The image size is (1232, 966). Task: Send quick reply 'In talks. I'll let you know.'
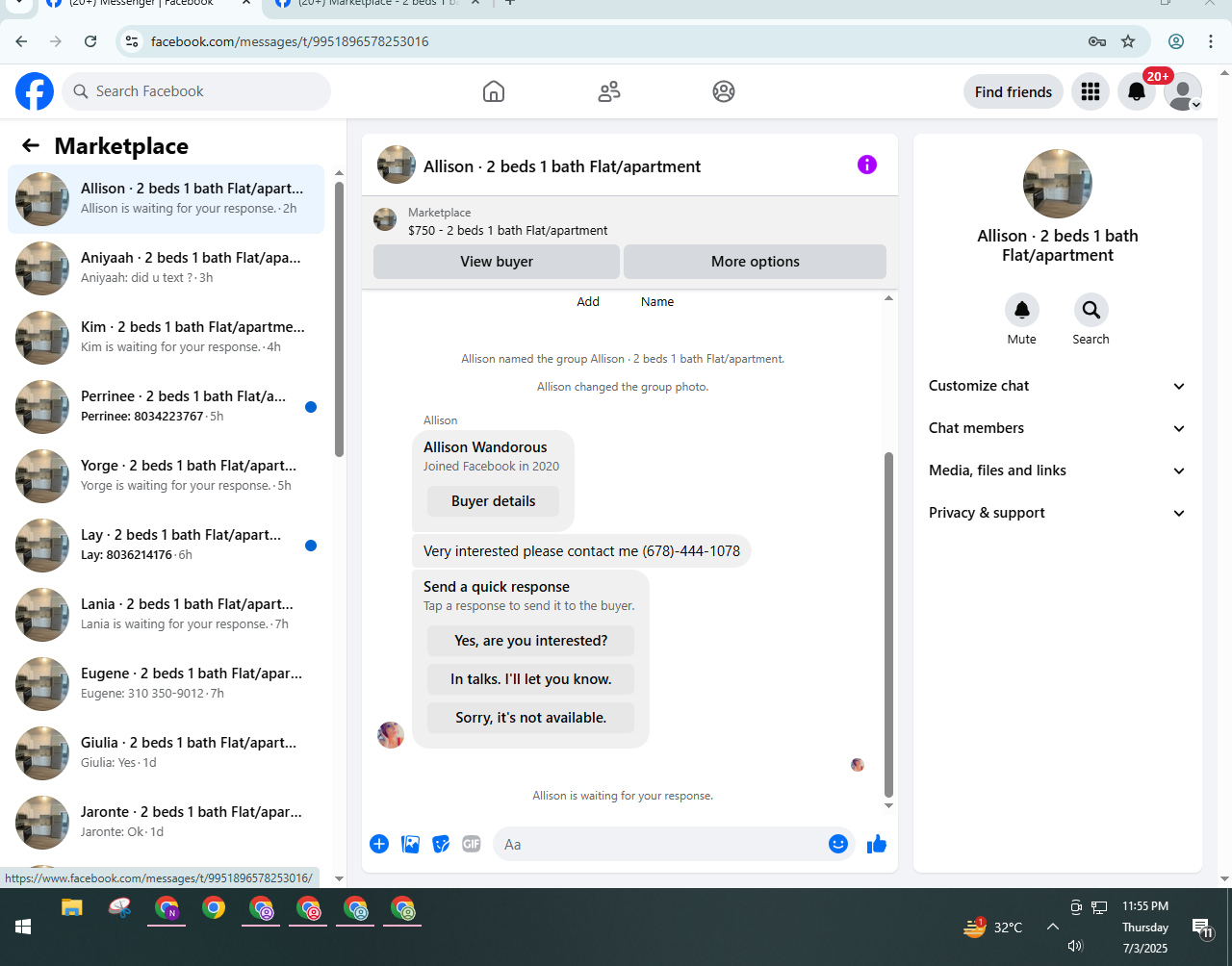coord(531,679)
